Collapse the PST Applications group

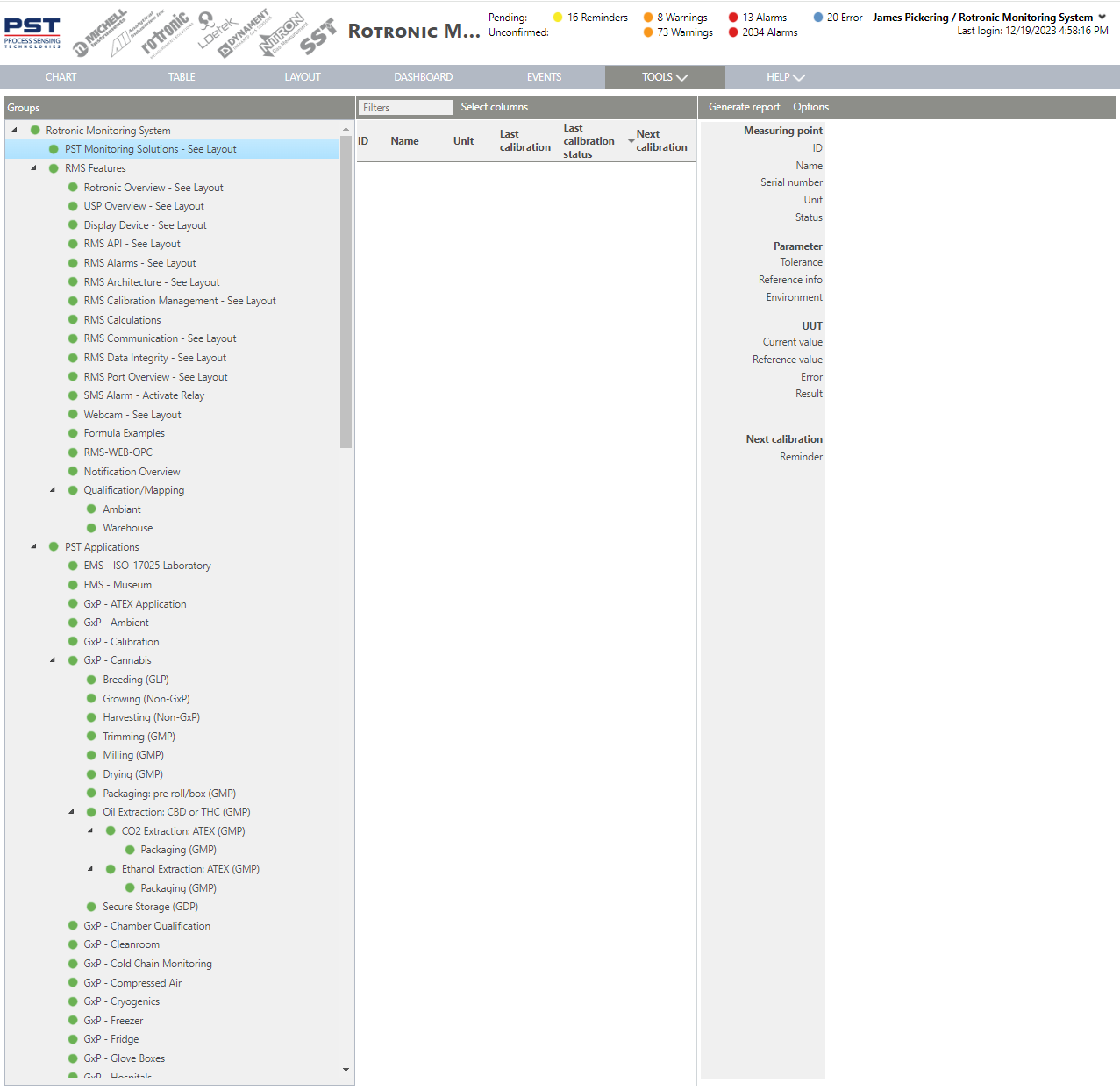[x=34, y=547]
